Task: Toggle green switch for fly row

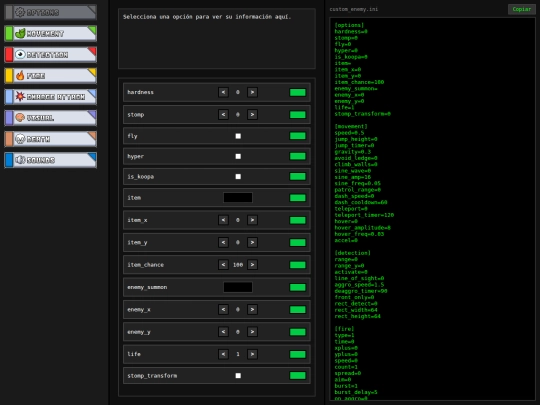Action: pyautogui.click(x=298, y=136)
